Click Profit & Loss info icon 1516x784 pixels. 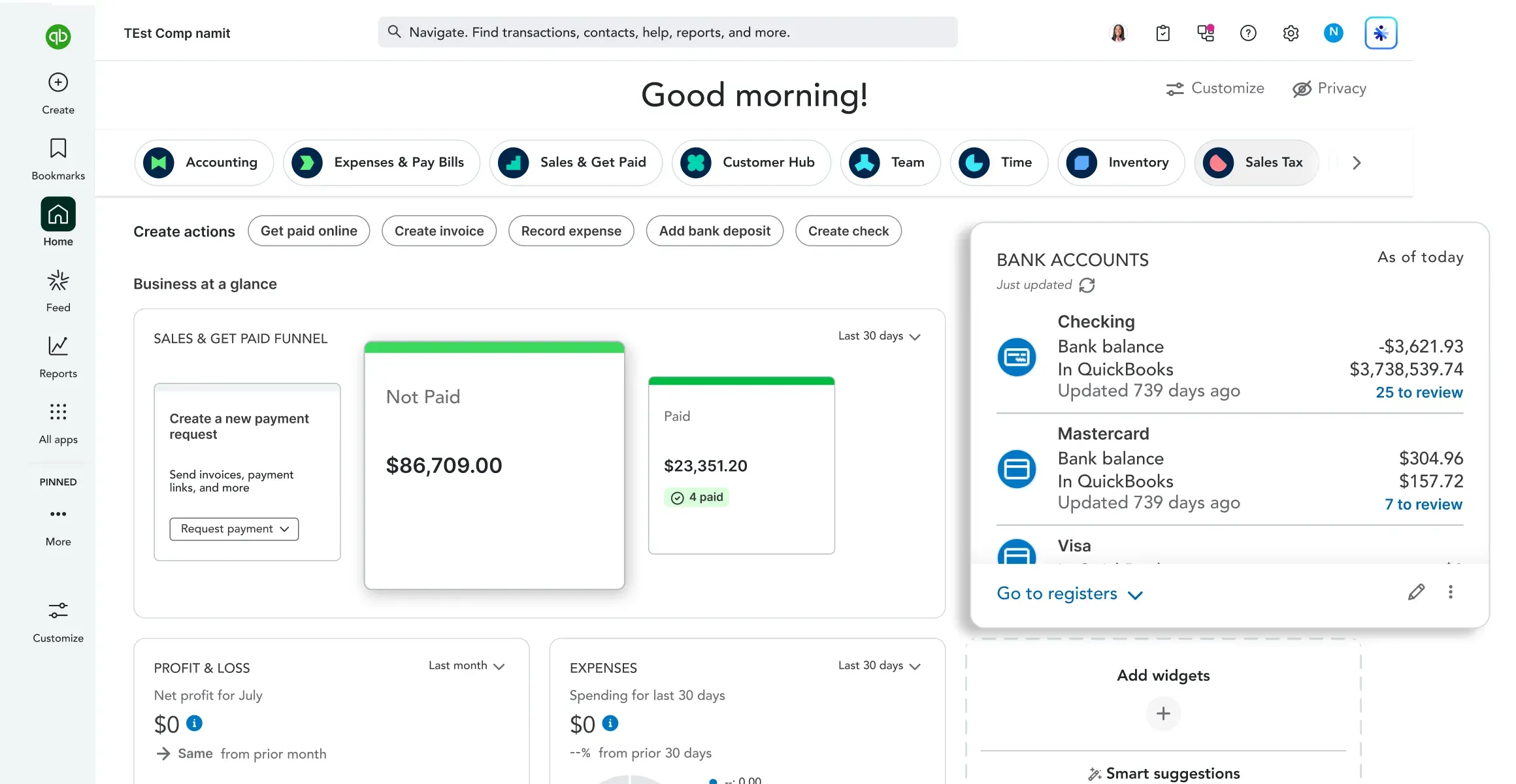194,723
